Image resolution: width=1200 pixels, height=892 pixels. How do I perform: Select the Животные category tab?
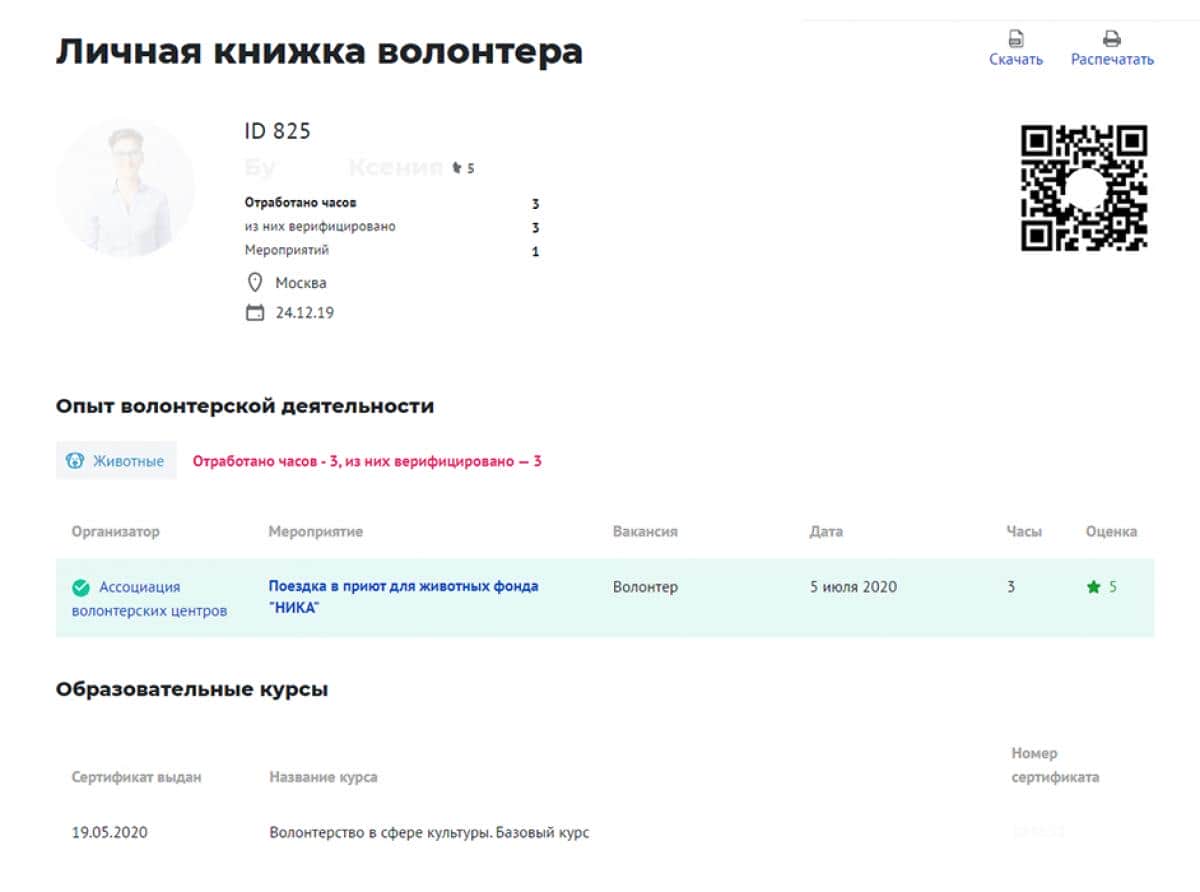tap(116, 461)
